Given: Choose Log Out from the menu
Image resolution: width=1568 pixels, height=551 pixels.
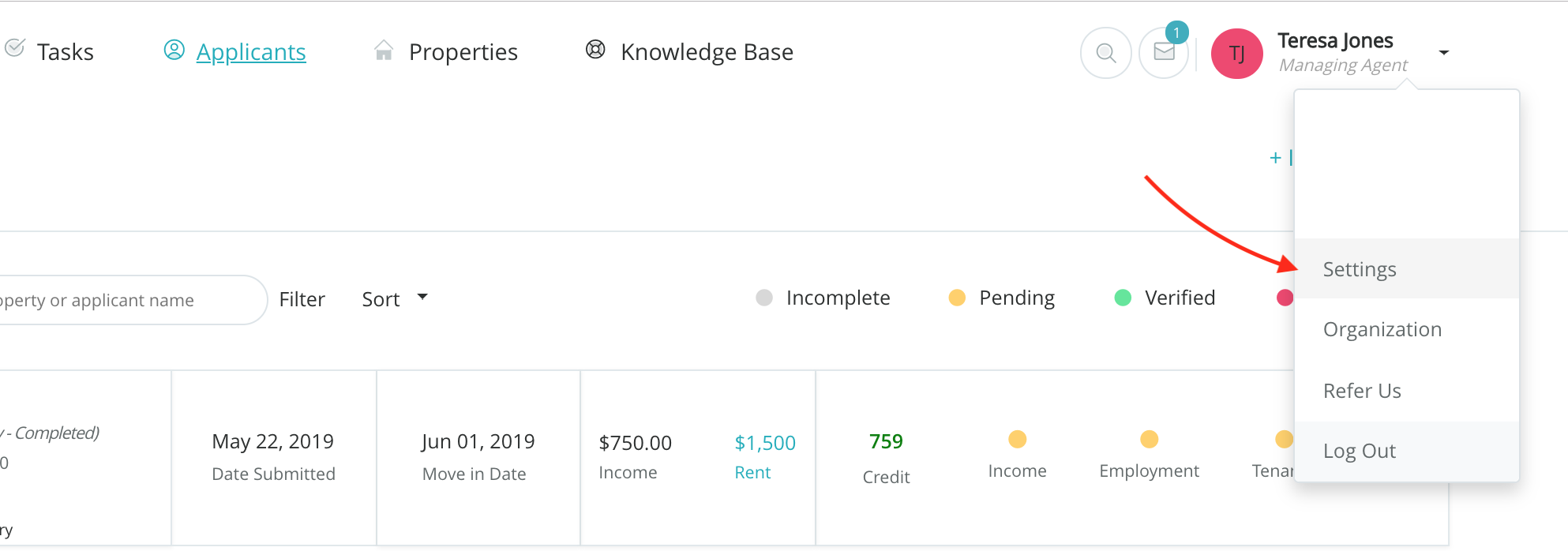Looking at the screenshot, I should click(x=1360, y=451).
